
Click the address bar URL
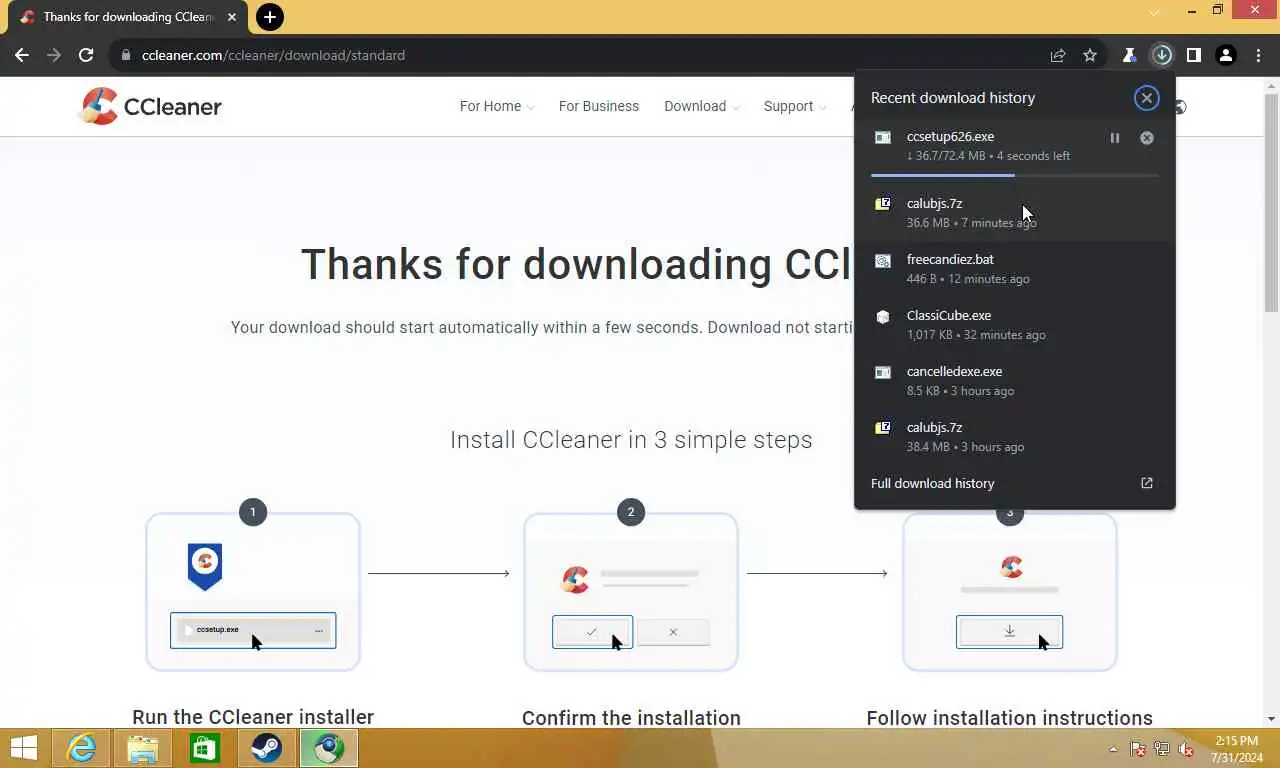pyautogui.click(x=273, y=55)
